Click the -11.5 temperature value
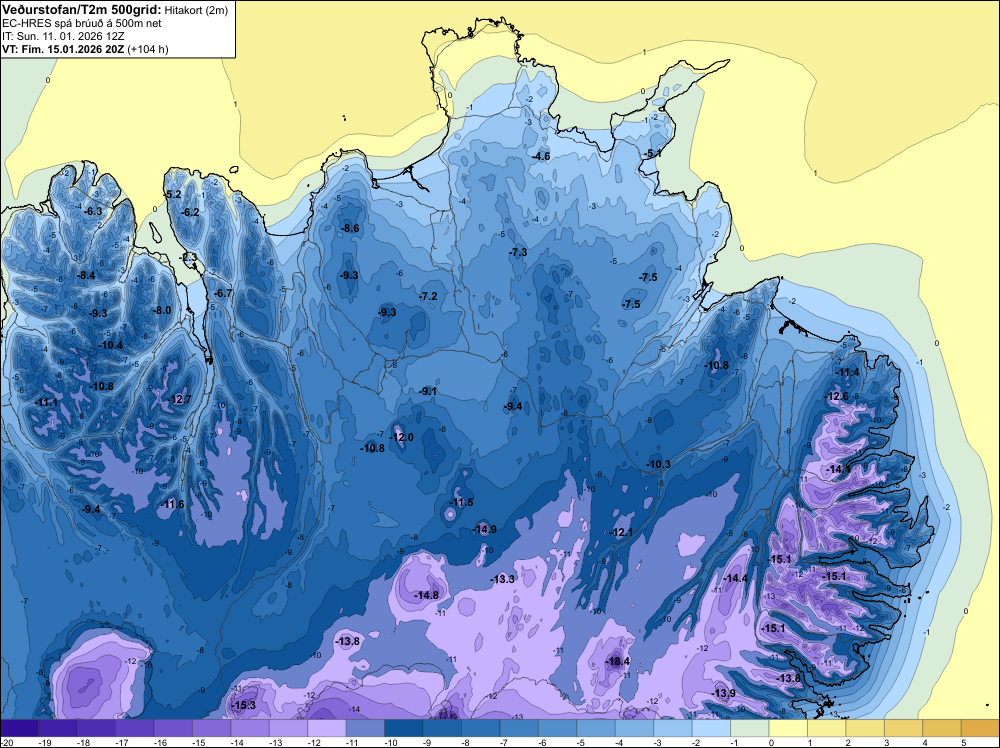Viewport: 1000px width, 748px height. (x=461, y=502)
